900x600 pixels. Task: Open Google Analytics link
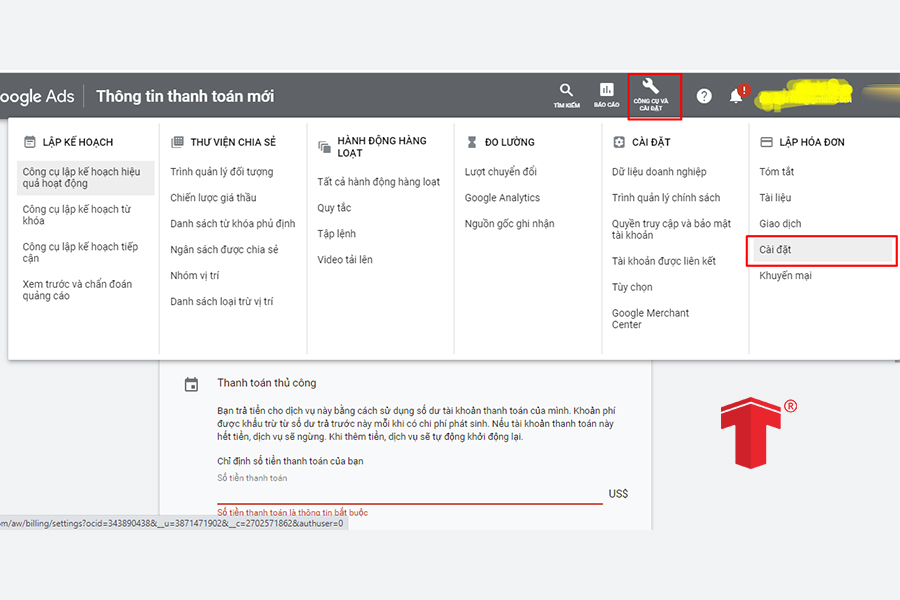[502, 198]
